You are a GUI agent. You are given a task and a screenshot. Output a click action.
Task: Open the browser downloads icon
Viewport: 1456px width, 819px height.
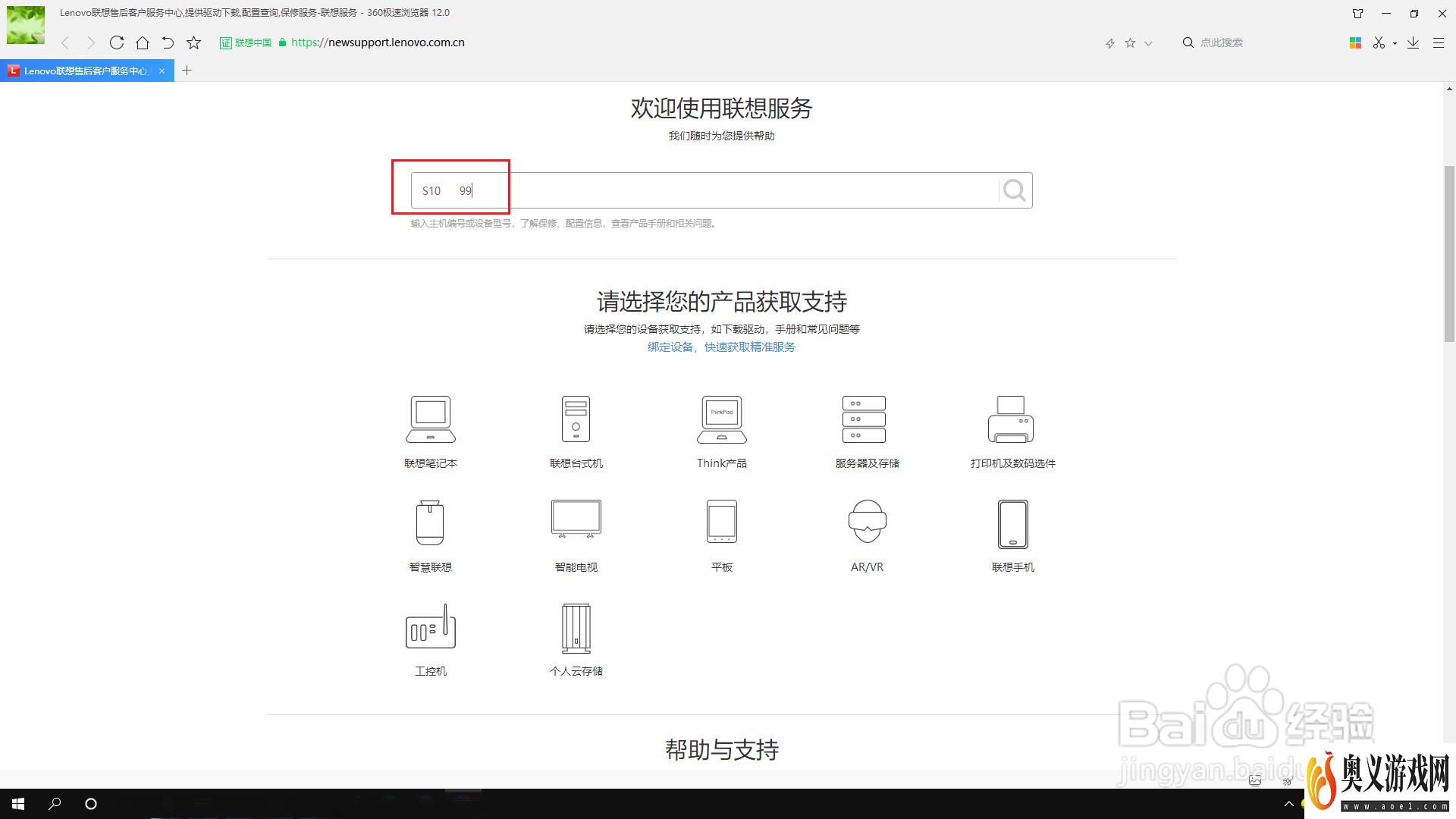coord(1413,42)
